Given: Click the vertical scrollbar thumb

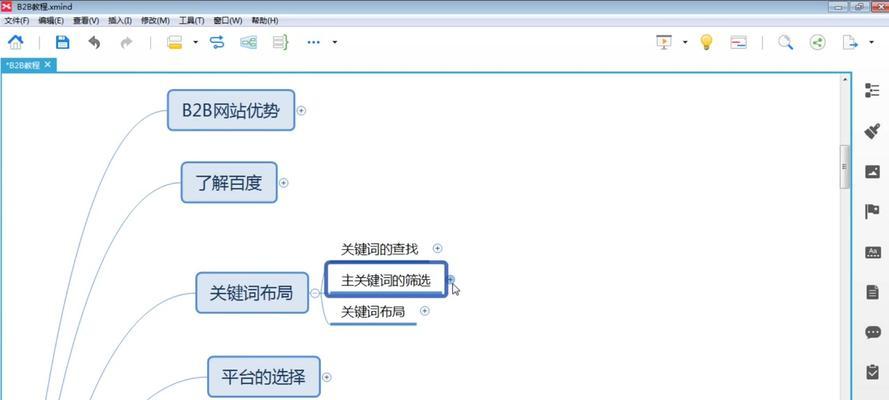Looking at the screenshot, I should click(845, 167).
